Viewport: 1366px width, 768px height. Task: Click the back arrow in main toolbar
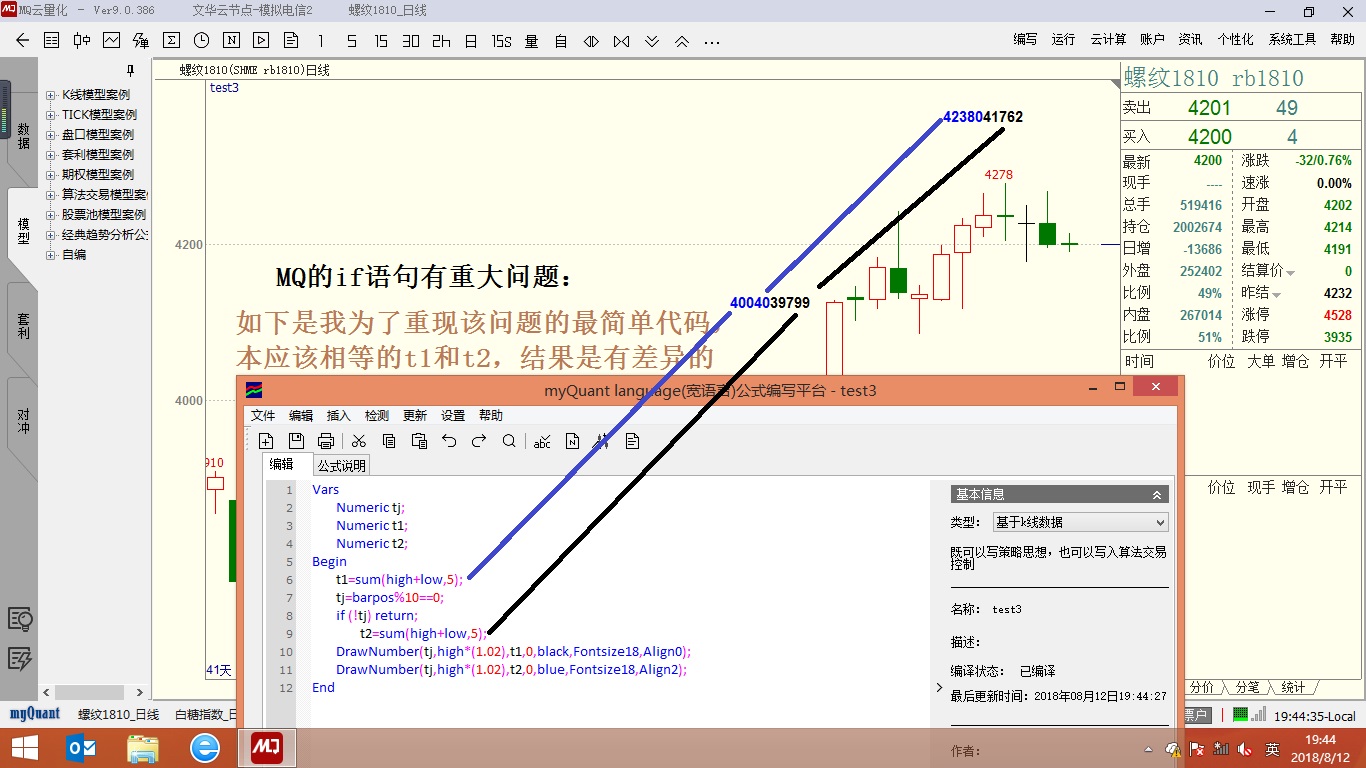(22, 41)
